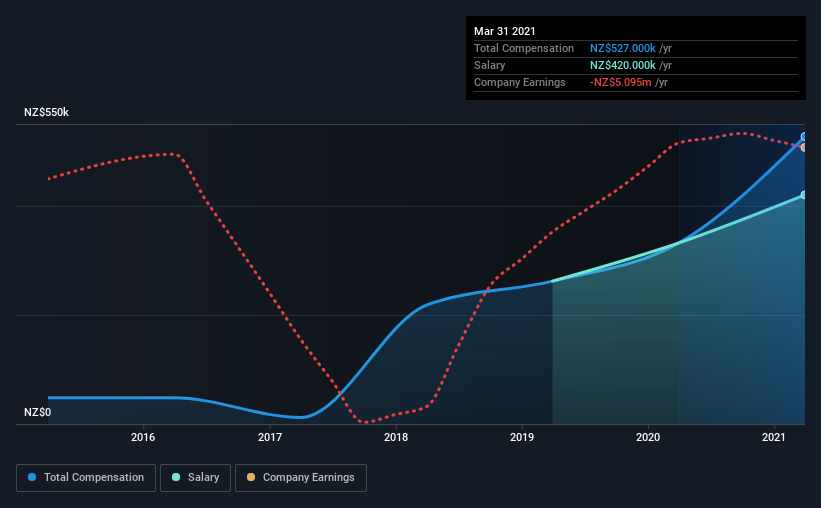Click the 2016 x-axis label
The width and height of the screenshot is (821, 508).
[143, 437]
